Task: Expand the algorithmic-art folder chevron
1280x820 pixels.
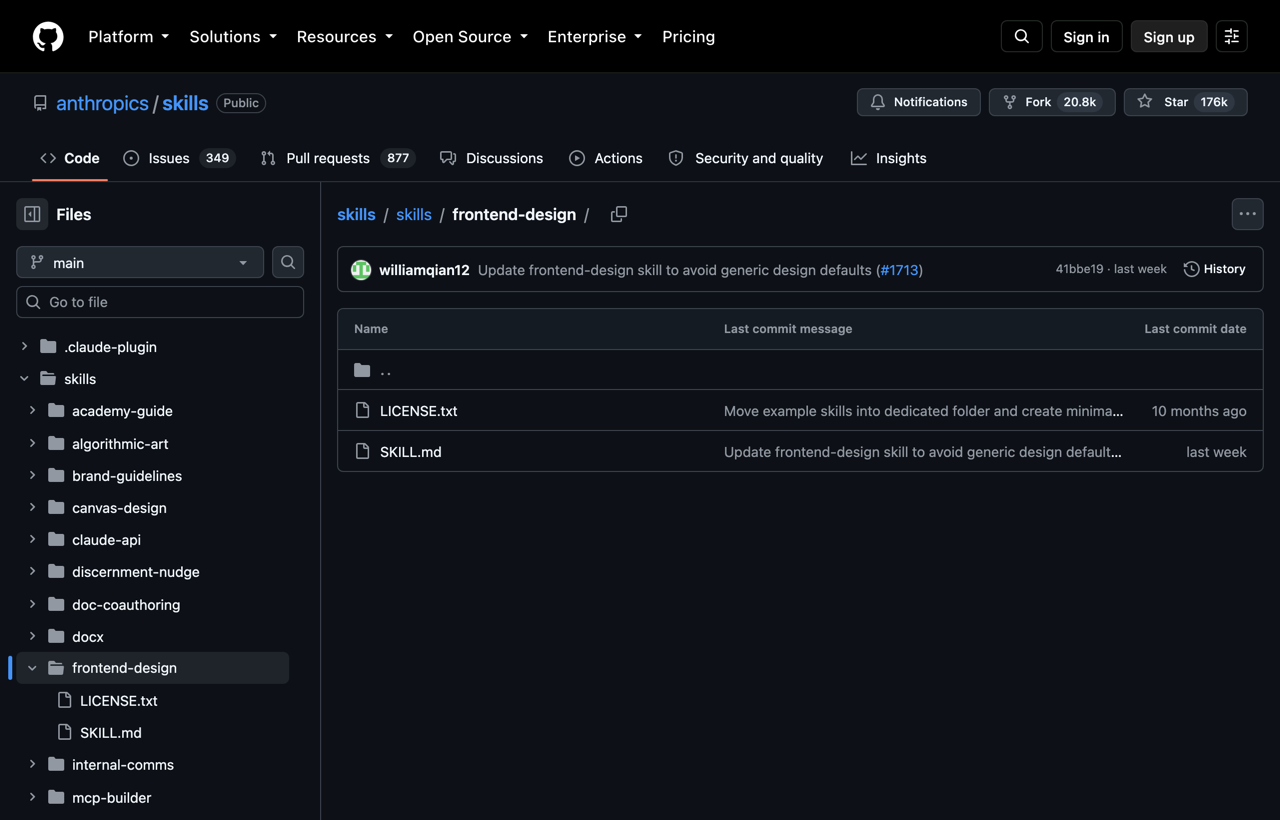Action: coord(32,444)
